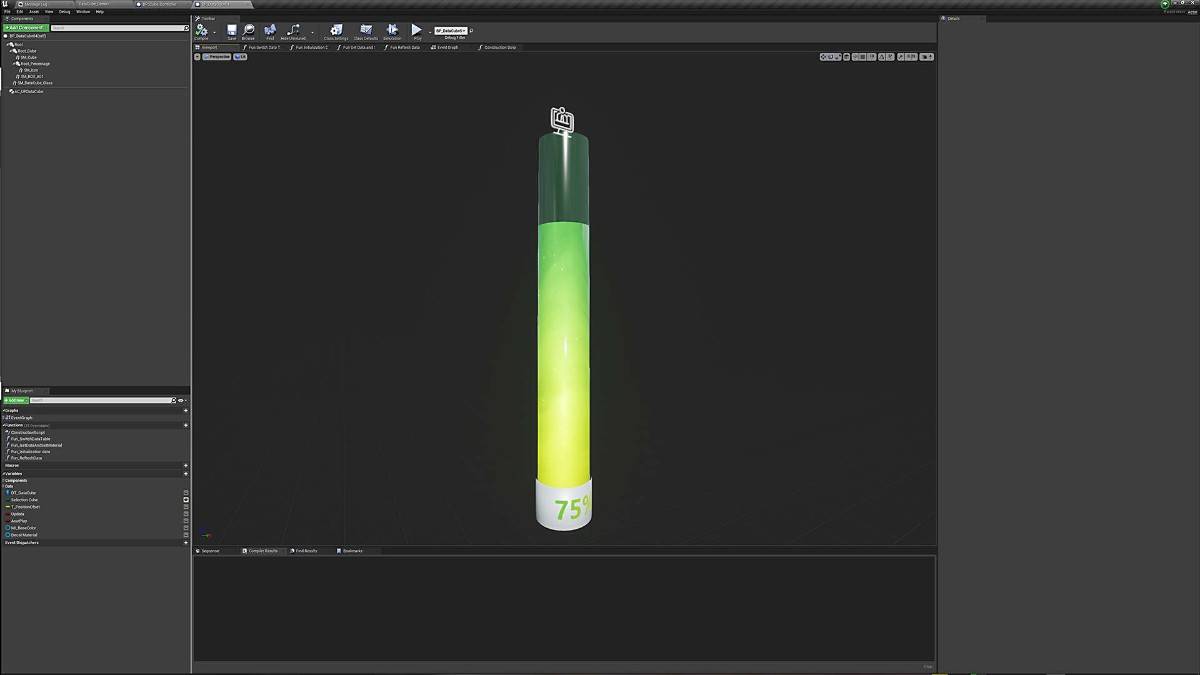Add a new variable with plus icon
Screen dimensions: 1200x675
[186, 474]
